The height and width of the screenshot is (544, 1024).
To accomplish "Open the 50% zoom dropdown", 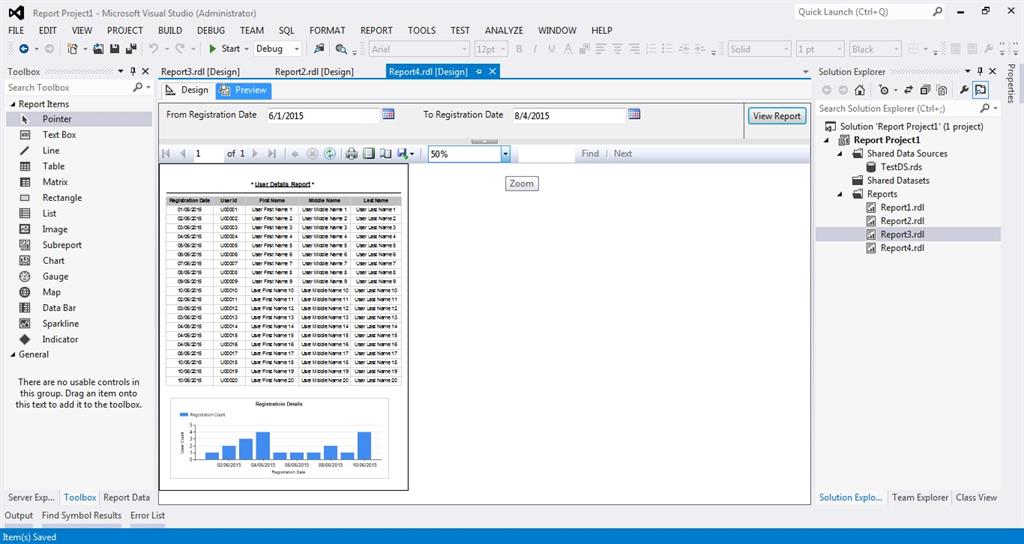I will (505, 154).
